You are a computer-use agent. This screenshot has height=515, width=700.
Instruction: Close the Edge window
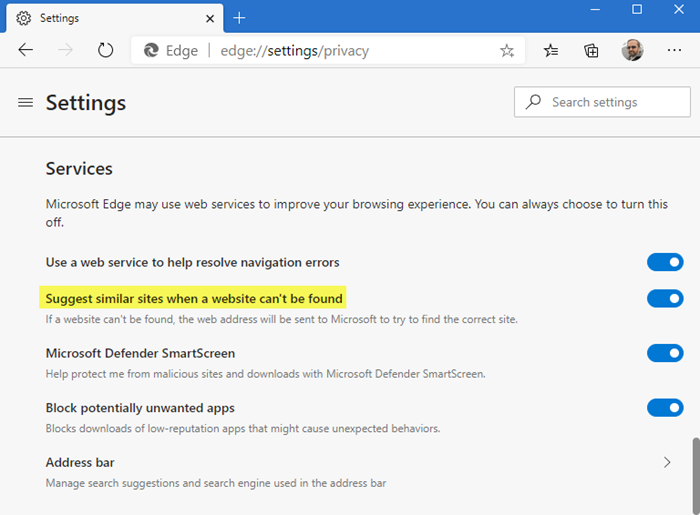point(679,9)
